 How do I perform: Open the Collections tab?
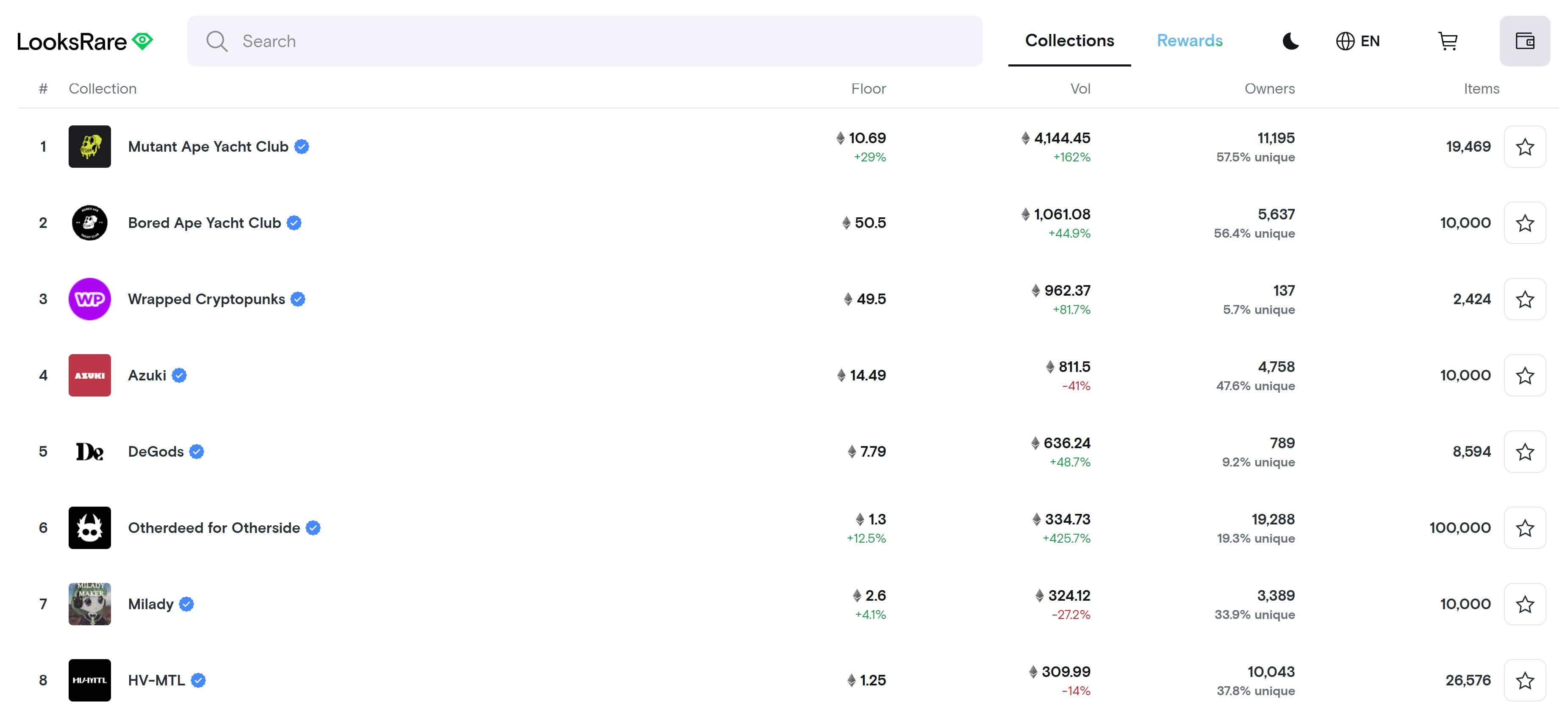[x=1069, y=41]
